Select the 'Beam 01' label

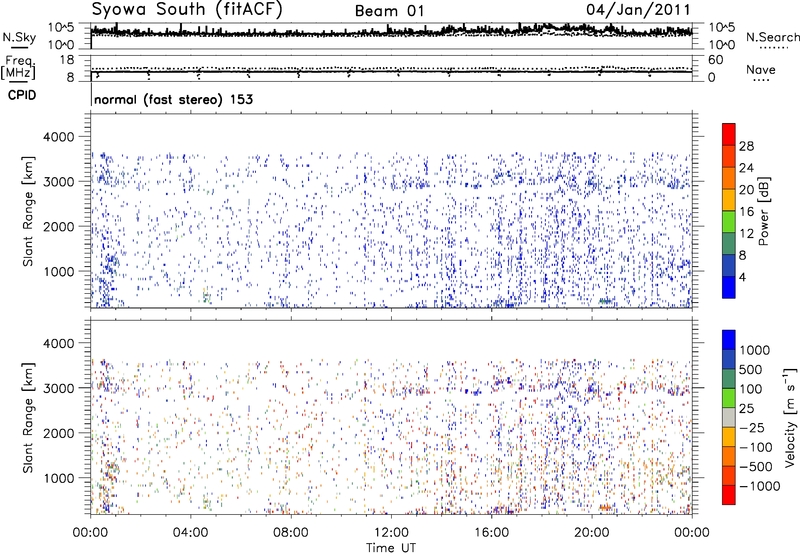389,11
